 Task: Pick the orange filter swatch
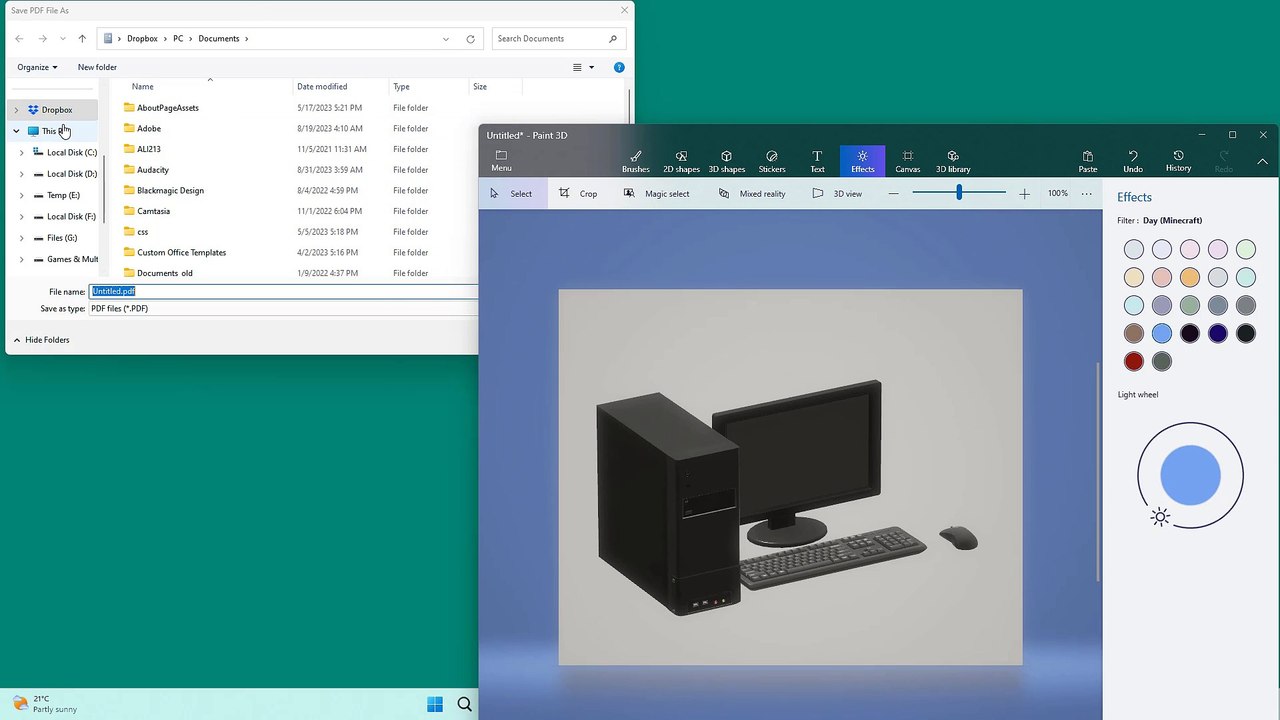point(1189,277)
